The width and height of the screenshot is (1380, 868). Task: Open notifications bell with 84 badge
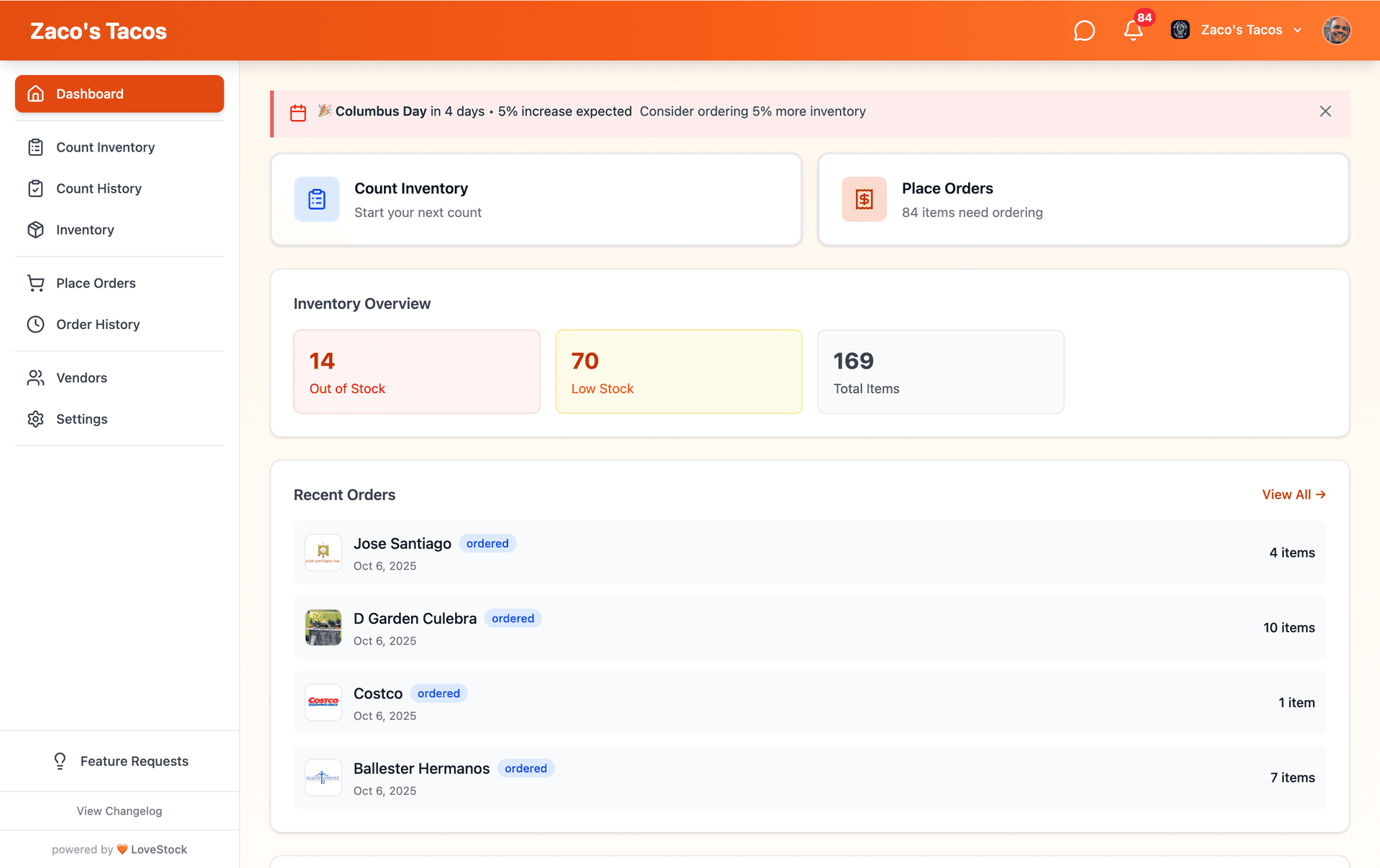click(x=1133, y=31)
